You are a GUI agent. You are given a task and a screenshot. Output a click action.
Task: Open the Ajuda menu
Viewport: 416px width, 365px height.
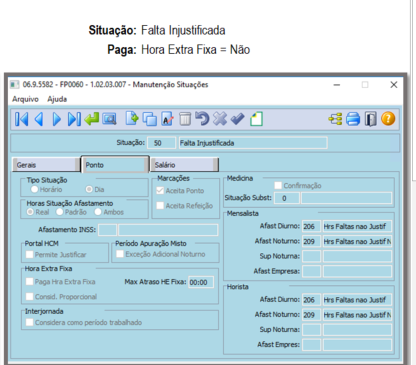[57, 99]
